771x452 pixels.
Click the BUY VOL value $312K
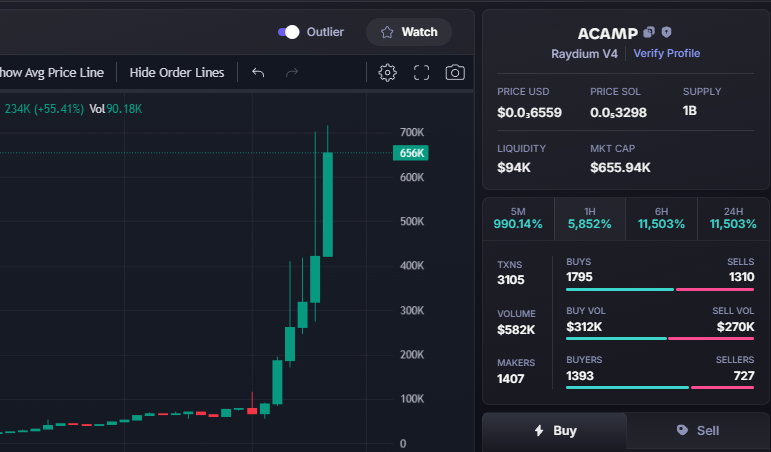tap(584, 327)
